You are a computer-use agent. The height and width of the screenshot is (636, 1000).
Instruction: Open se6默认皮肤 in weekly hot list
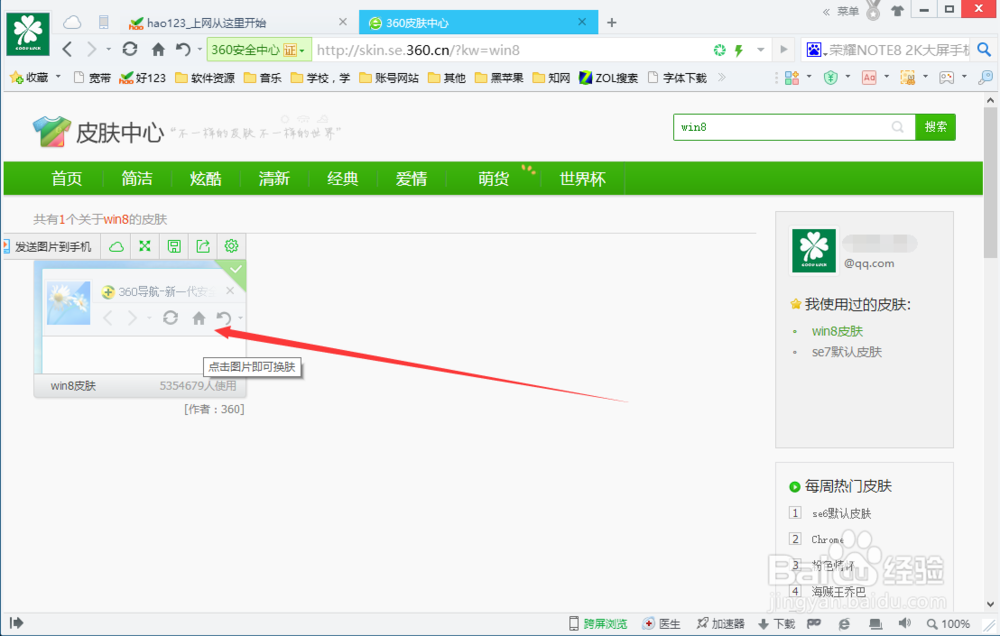tap(841, 514)
